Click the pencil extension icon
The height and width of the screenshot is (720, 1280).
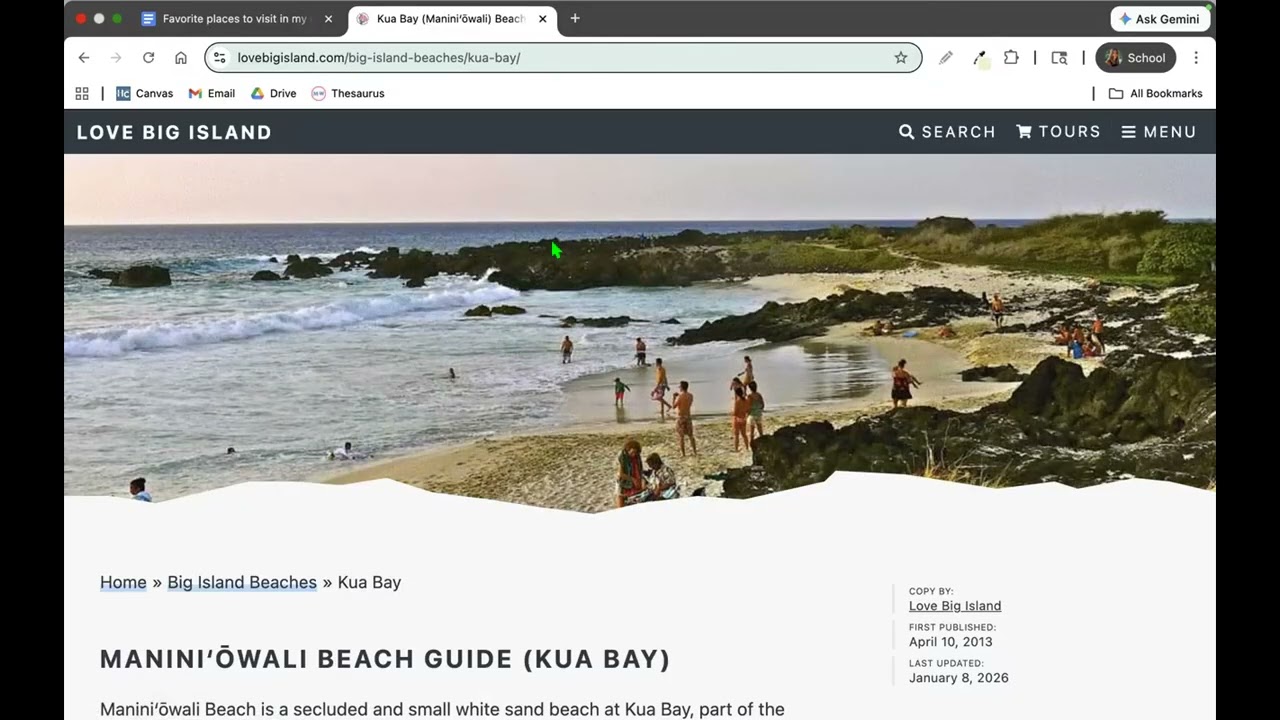pyautogui.click(x=945, y=58)
